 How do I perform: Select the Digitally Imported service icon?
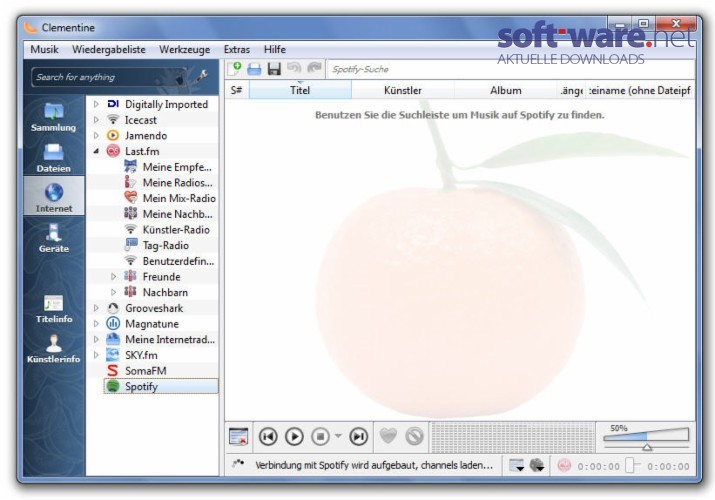tap(113, 104)
